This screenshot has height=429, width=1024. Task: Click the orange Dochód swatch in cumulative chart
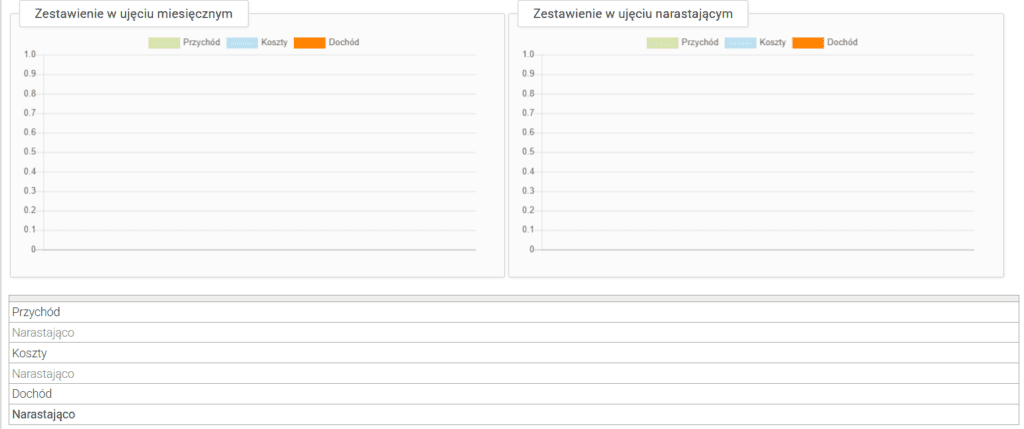[x=808, y=42]
